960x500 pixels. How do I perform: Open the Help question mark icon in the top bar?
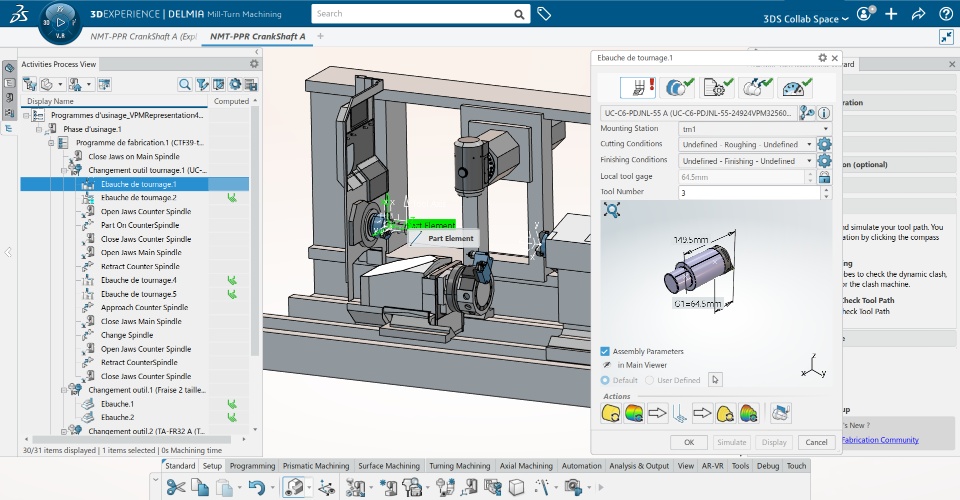coord(946,14)
